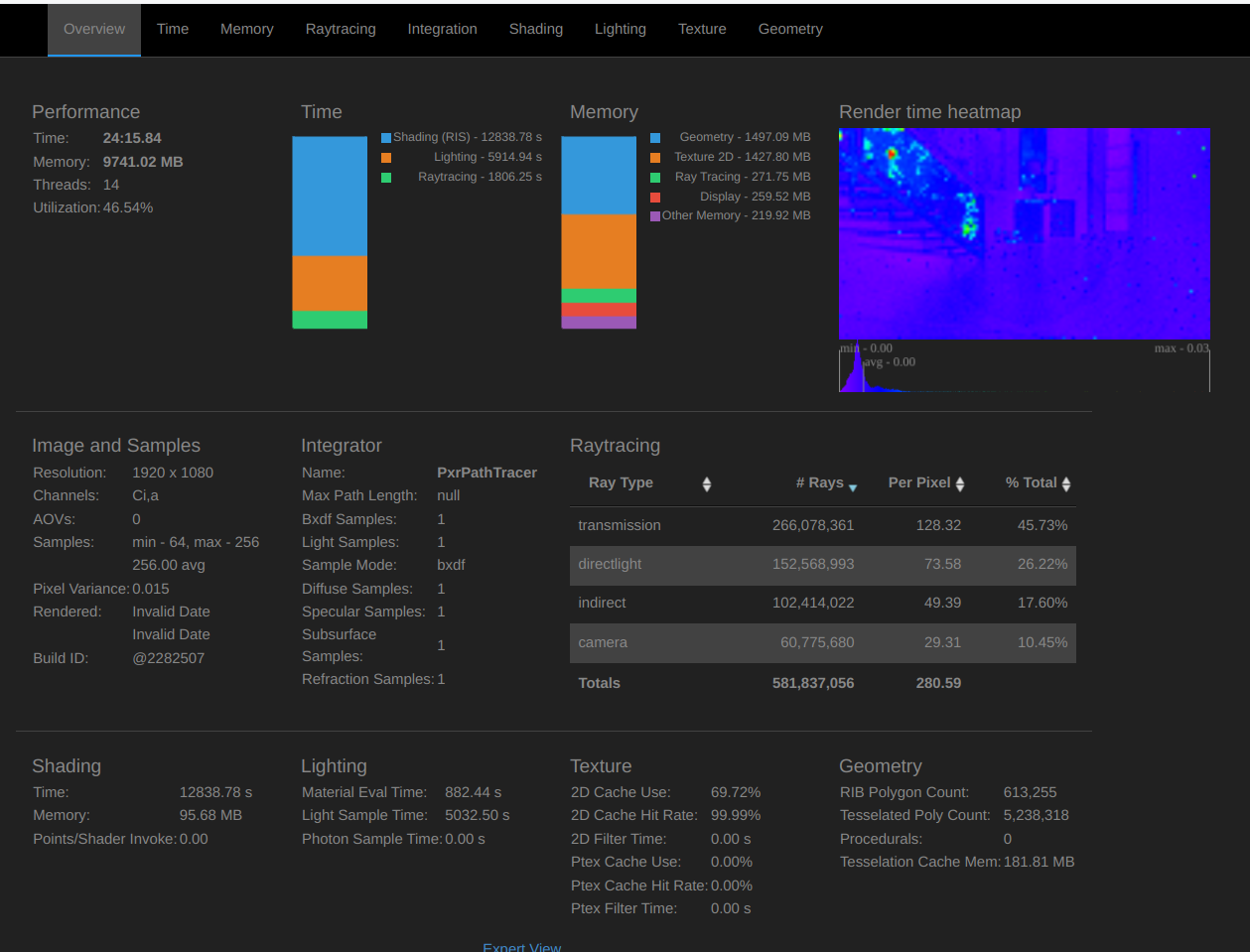Open the Lighting tab
Image resolution: width=1250 pixels, height=952 pixels.
(621, 30)
